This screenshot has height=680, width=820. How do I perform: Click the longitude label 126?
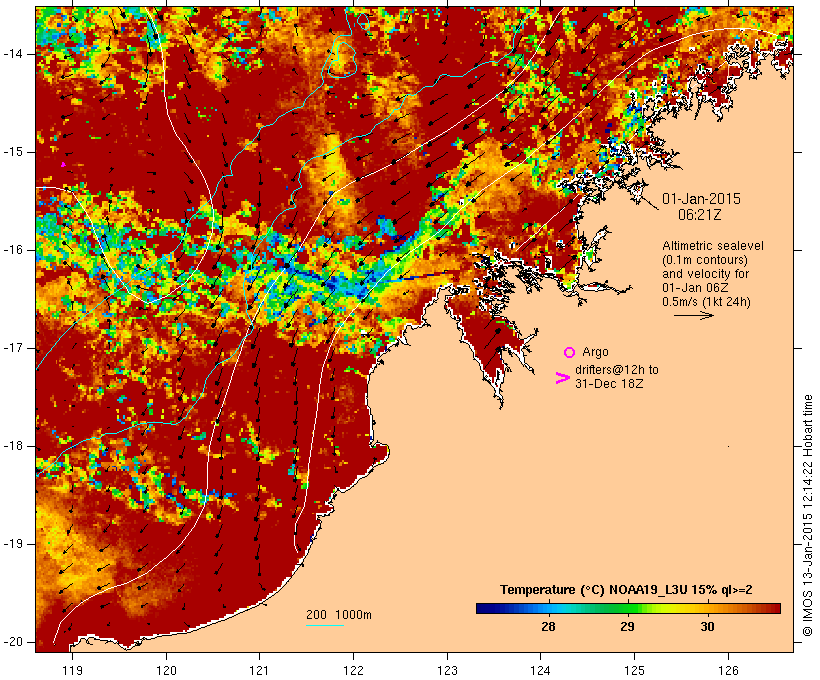728,670
